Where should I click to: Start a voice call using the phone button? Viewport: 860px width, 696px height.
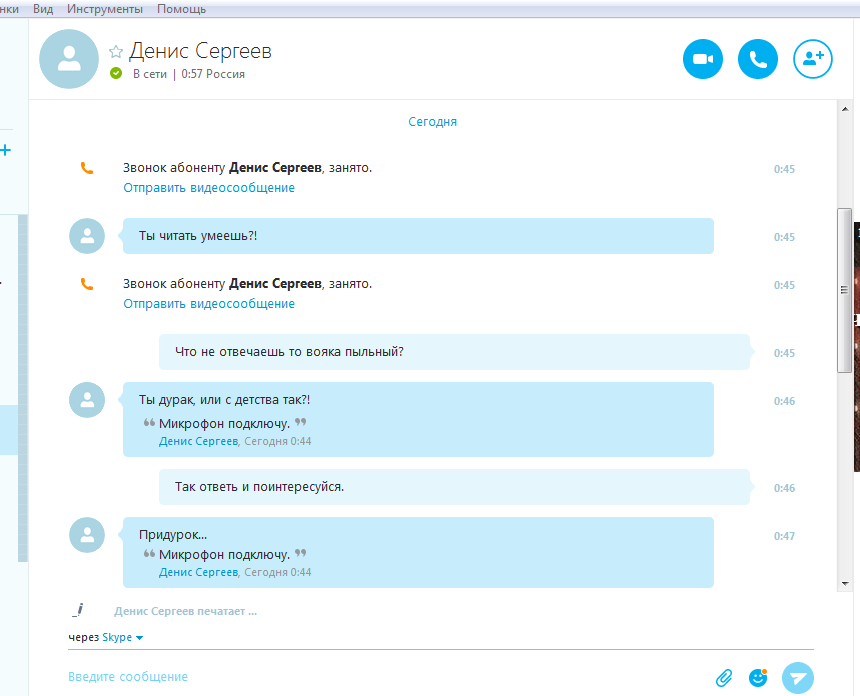coord(757,59)
